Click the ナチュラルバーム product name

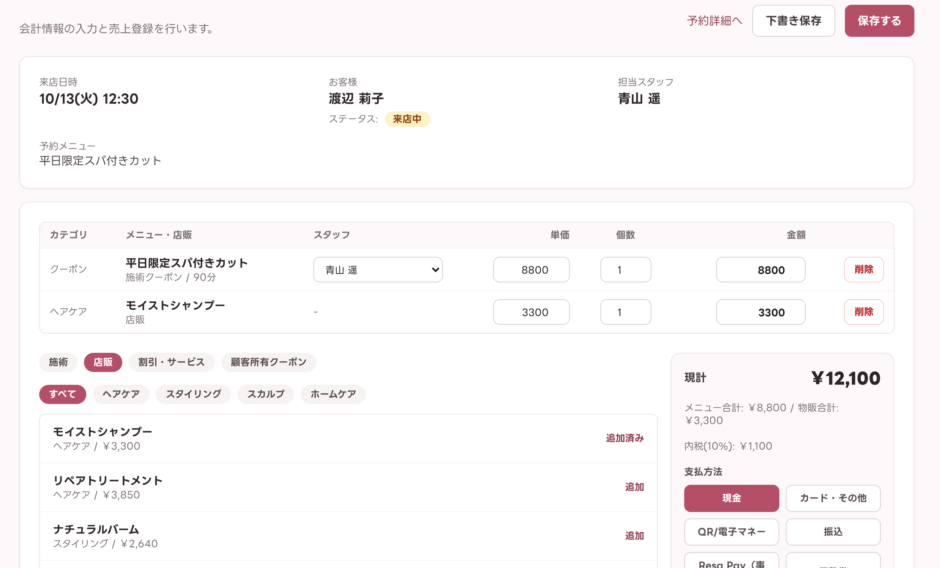96,529
